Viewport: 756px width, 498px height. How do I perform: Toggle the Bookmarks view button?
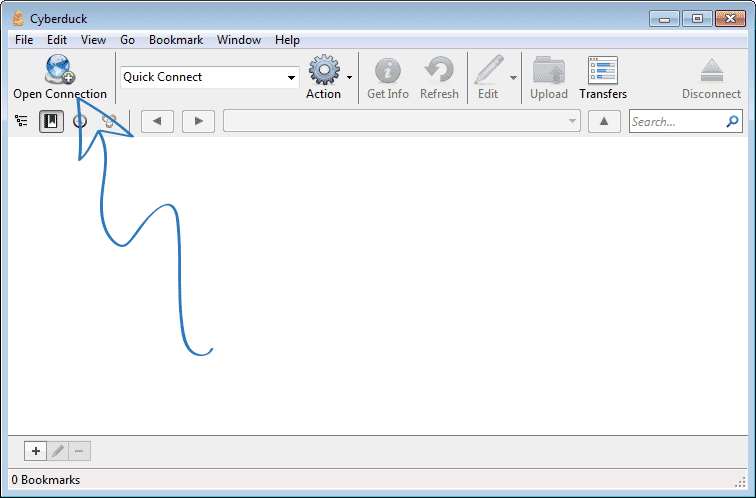click(x=51, y=121)
